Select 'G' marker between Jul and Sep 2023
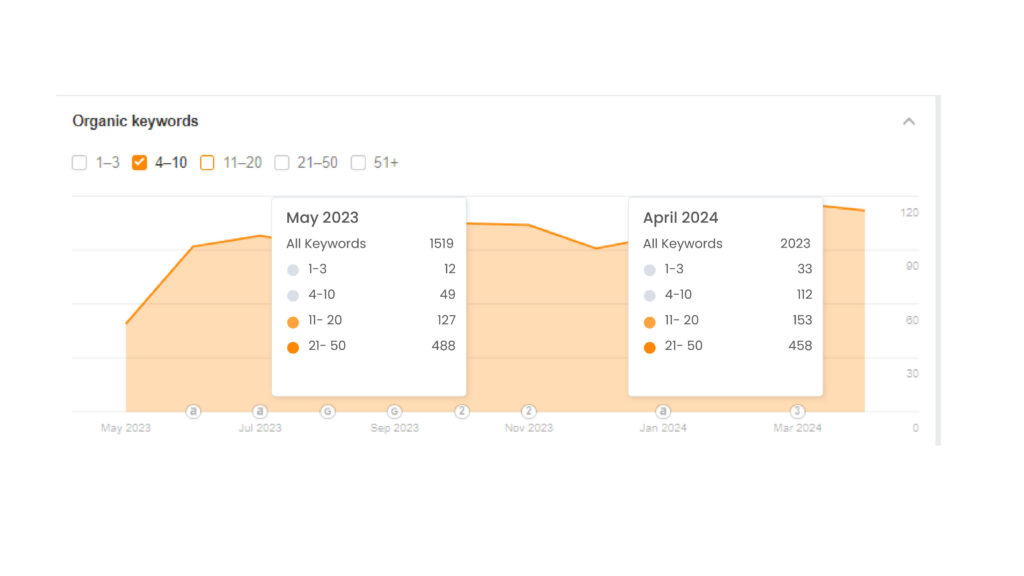This screenshot has height=576, width=1024. pos(327,411)
